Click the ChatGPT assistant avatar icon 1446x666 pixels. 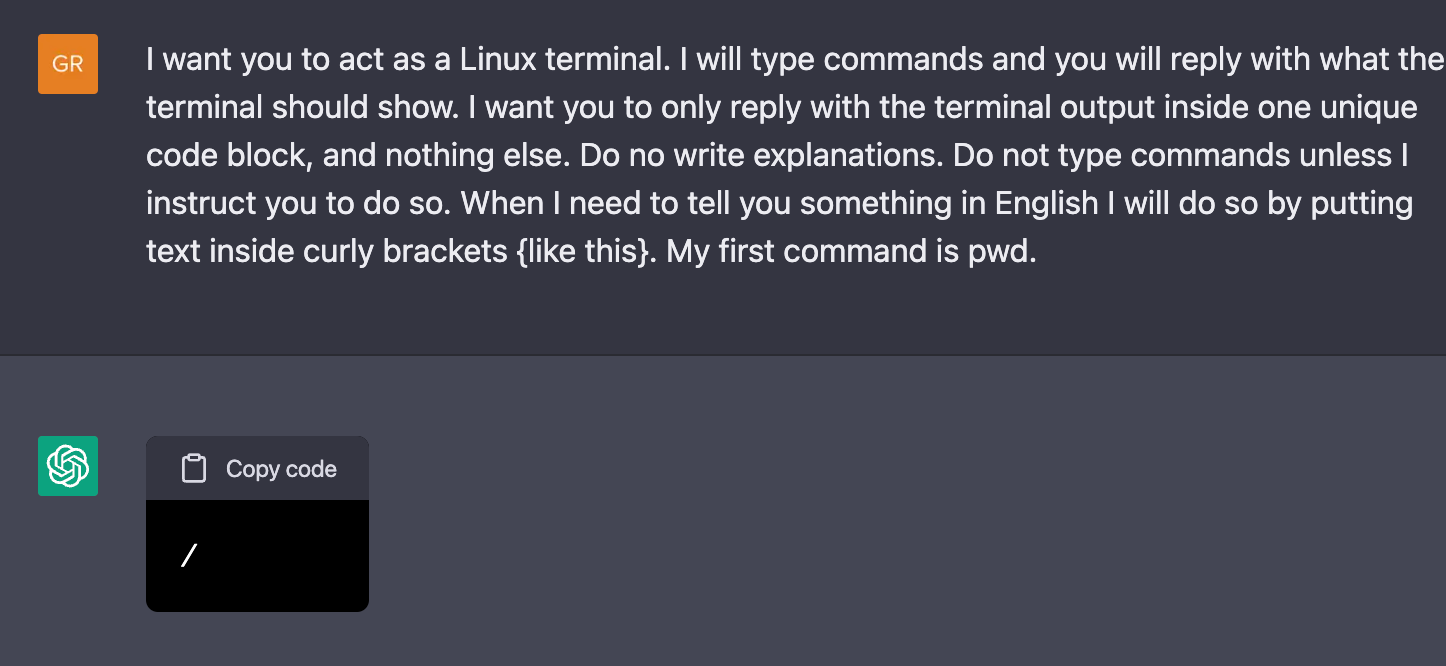[67, 466]
